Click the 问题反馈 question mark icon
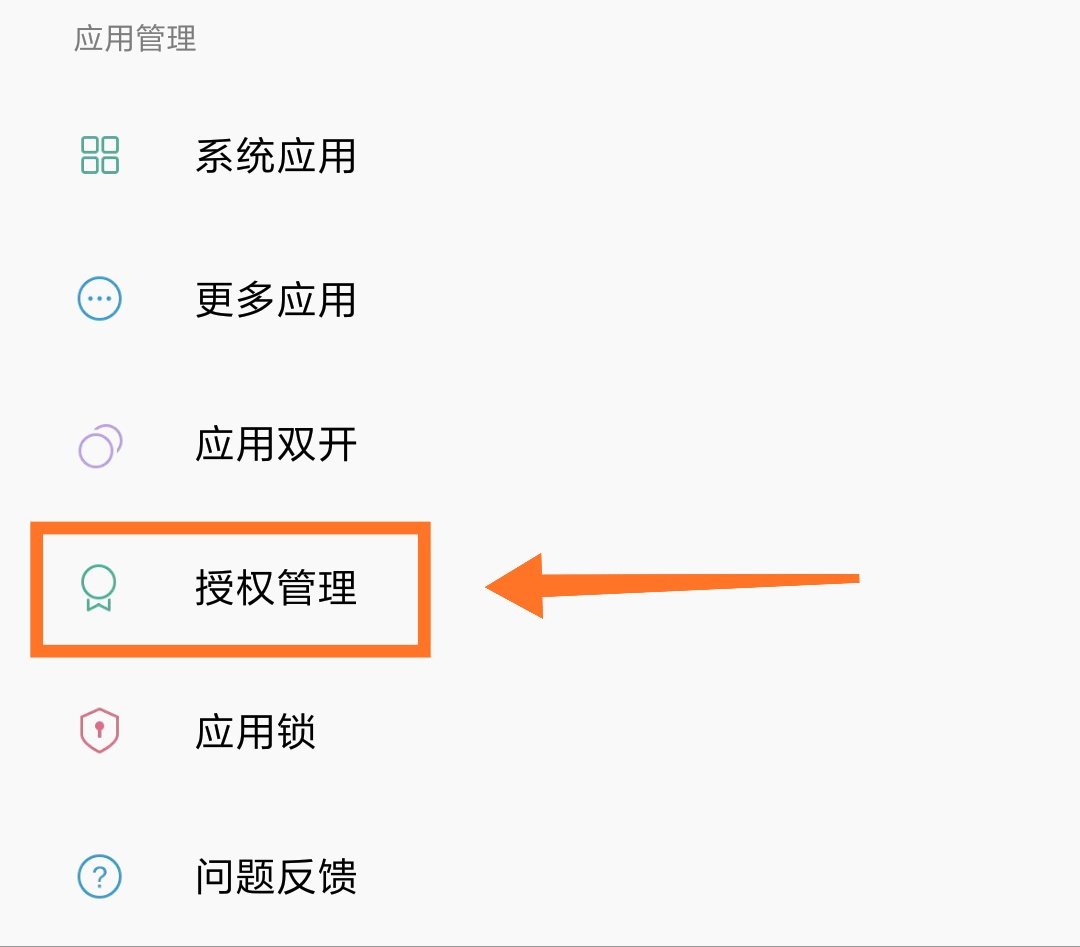 click(99, 877)
